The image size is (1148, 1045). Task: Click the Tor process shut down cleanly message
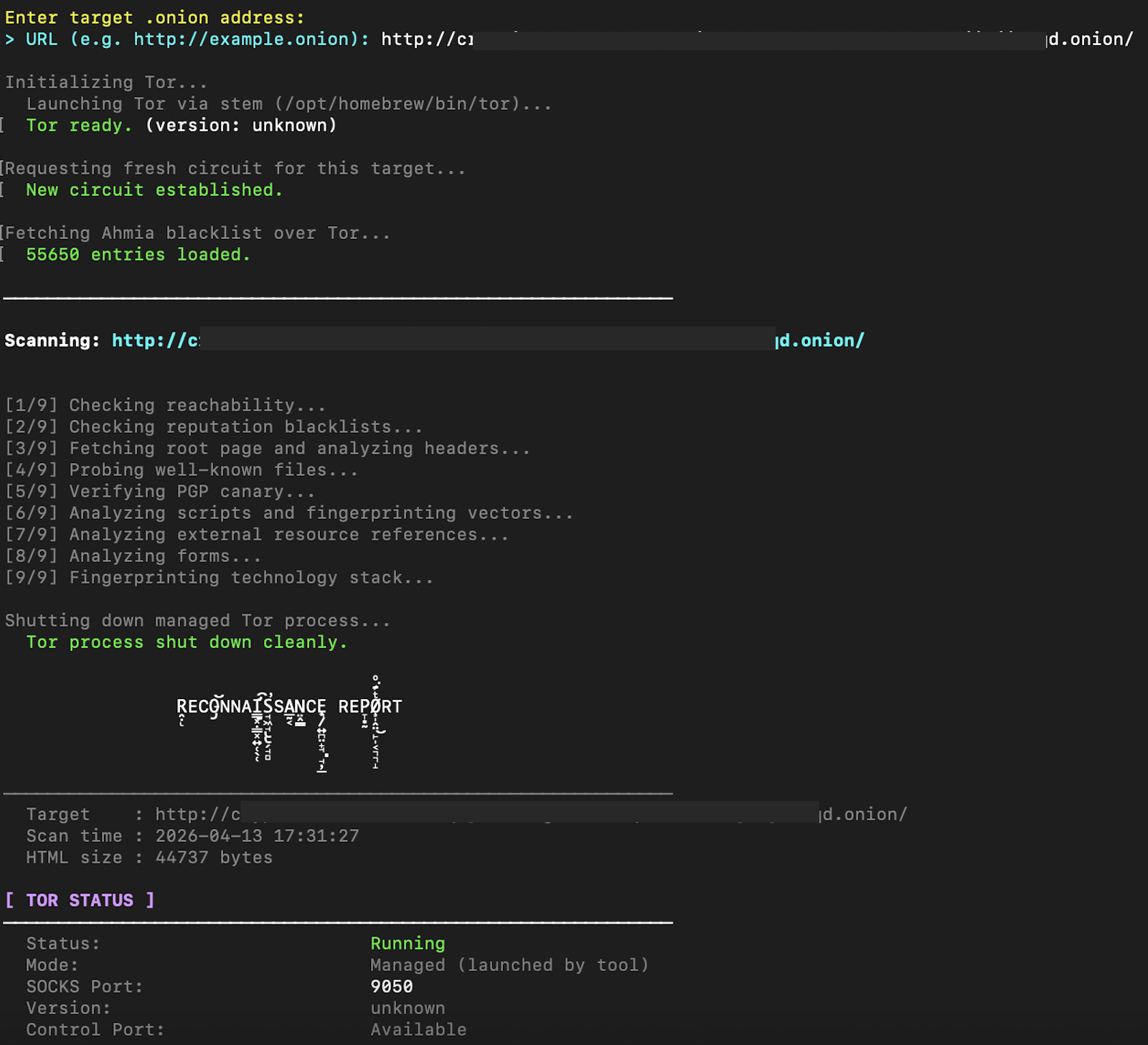[x=187, y=642]
